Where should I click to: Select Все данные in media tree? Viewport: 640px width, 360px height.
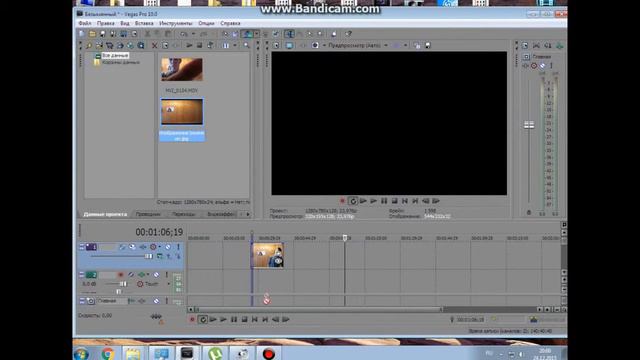click(x=115, y=55)
